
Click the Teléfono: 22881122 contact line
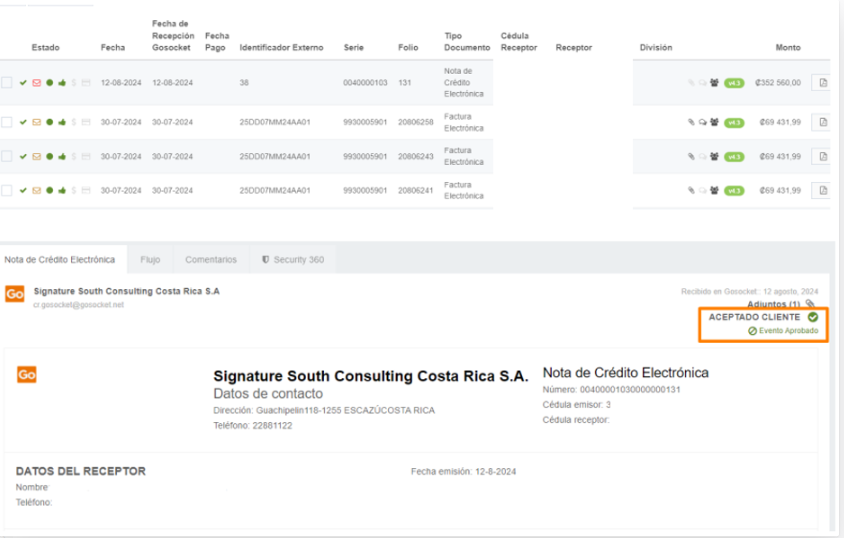tap(252, 426)
